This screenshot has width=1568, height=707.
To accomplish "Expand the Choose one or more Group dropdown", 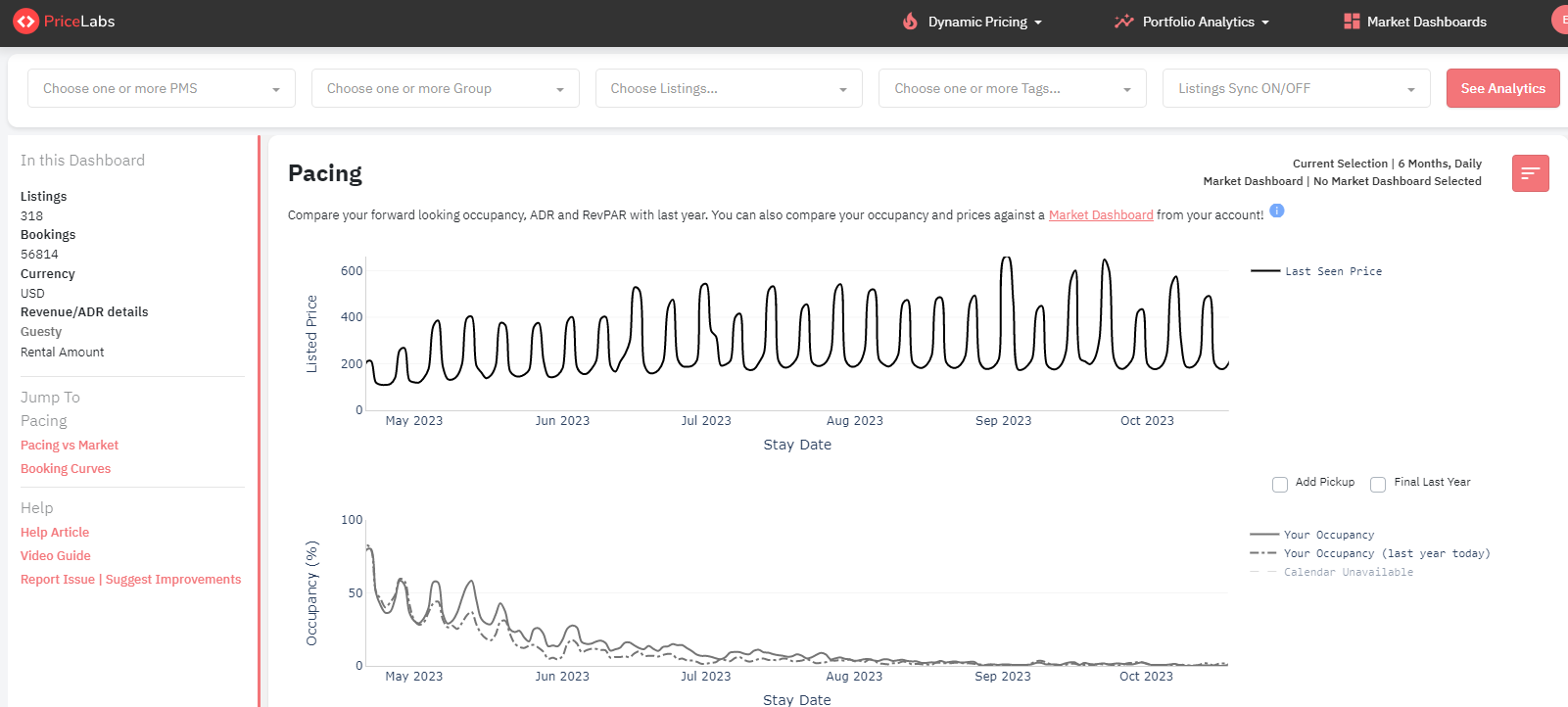I will point(446,88).
